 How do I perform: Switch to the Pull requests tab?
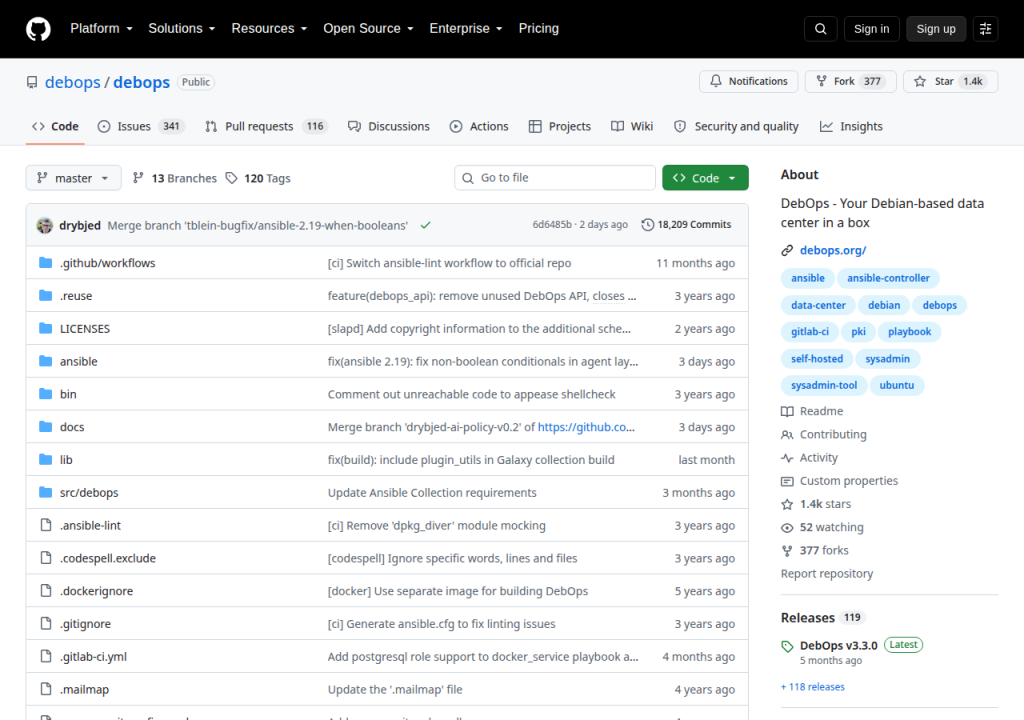[266, 126]
